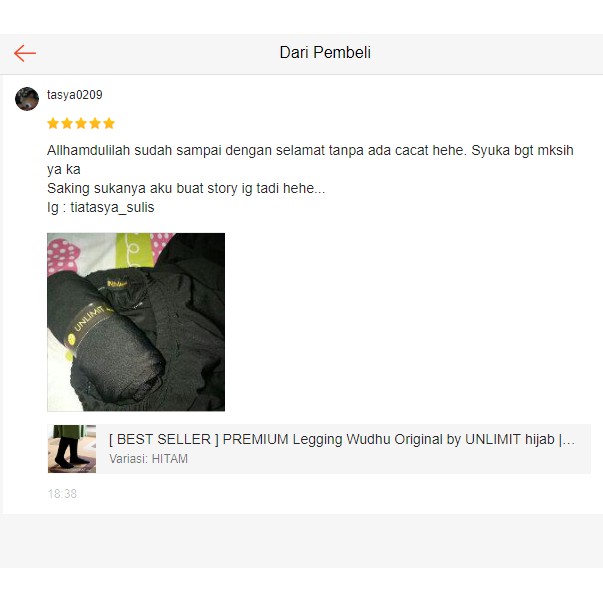This screenshot has width=603, height=603.
Task: Click the 'ya ka' review line
Action: point(64,170)
